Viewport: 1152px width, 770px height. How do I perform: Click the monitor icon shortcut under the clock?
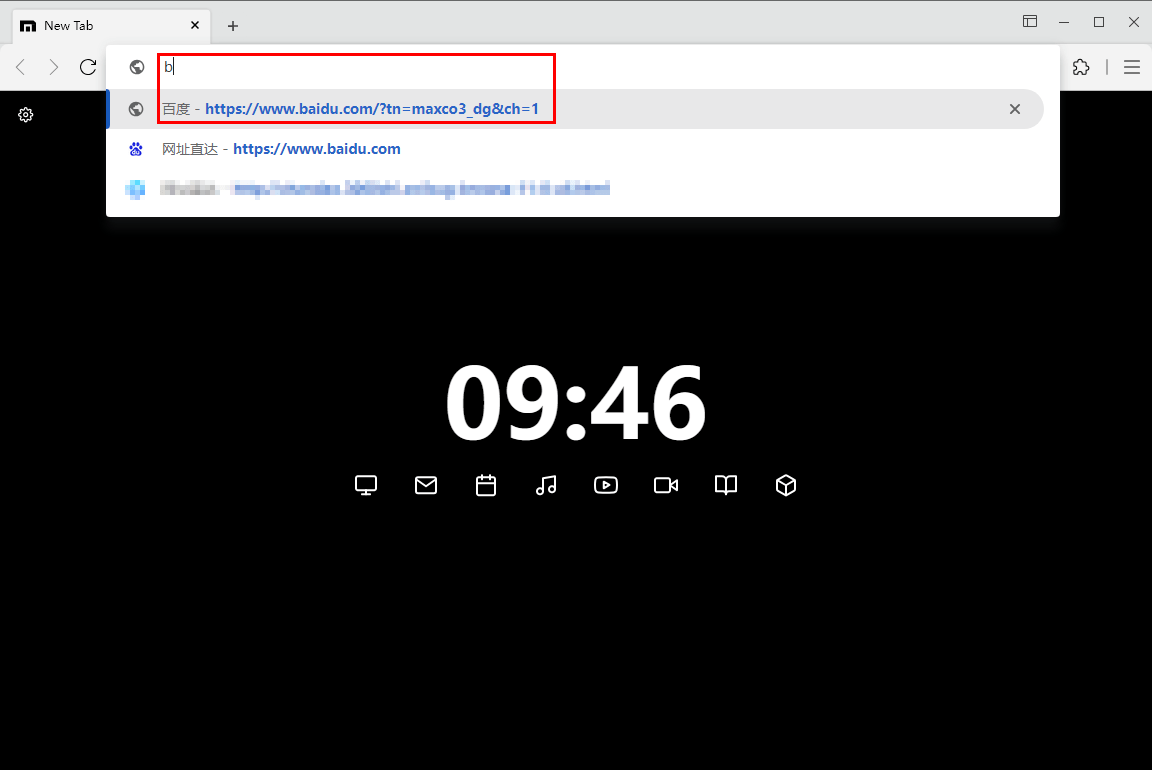[366, 485]
